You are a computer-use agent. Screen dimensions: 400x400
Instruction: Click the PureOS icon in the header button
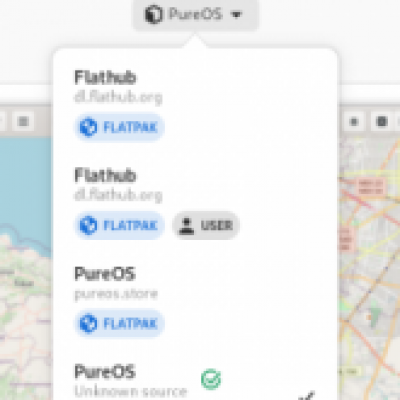pos(153,14)
